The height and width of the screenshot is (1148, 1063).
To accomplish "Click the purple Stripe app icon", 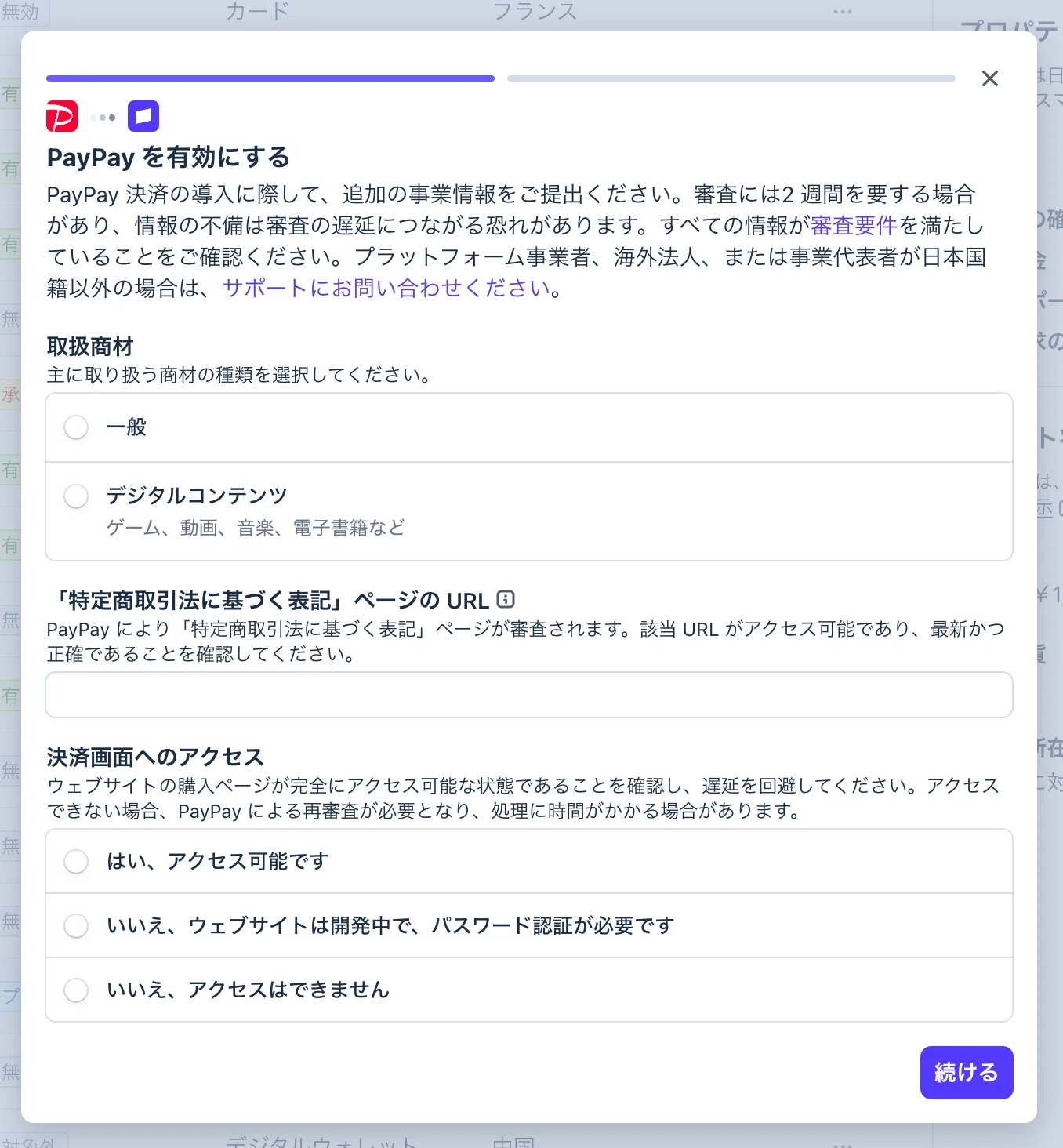I will point(143,117).
